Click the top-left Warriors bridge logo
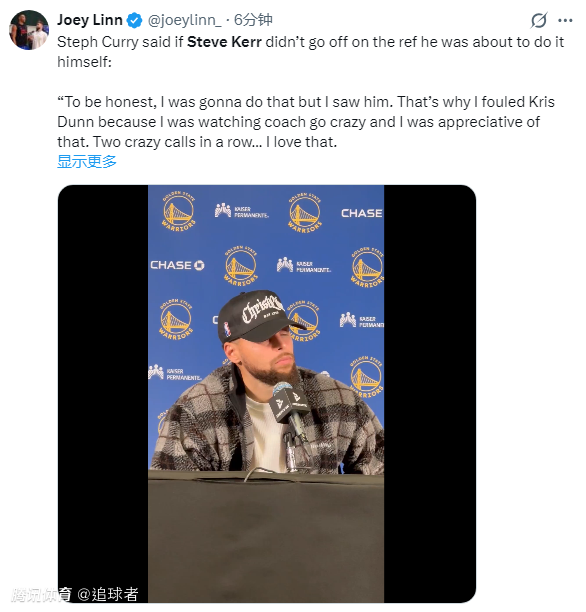The height and width of the screenshot is (612, 586). (178, 212)
